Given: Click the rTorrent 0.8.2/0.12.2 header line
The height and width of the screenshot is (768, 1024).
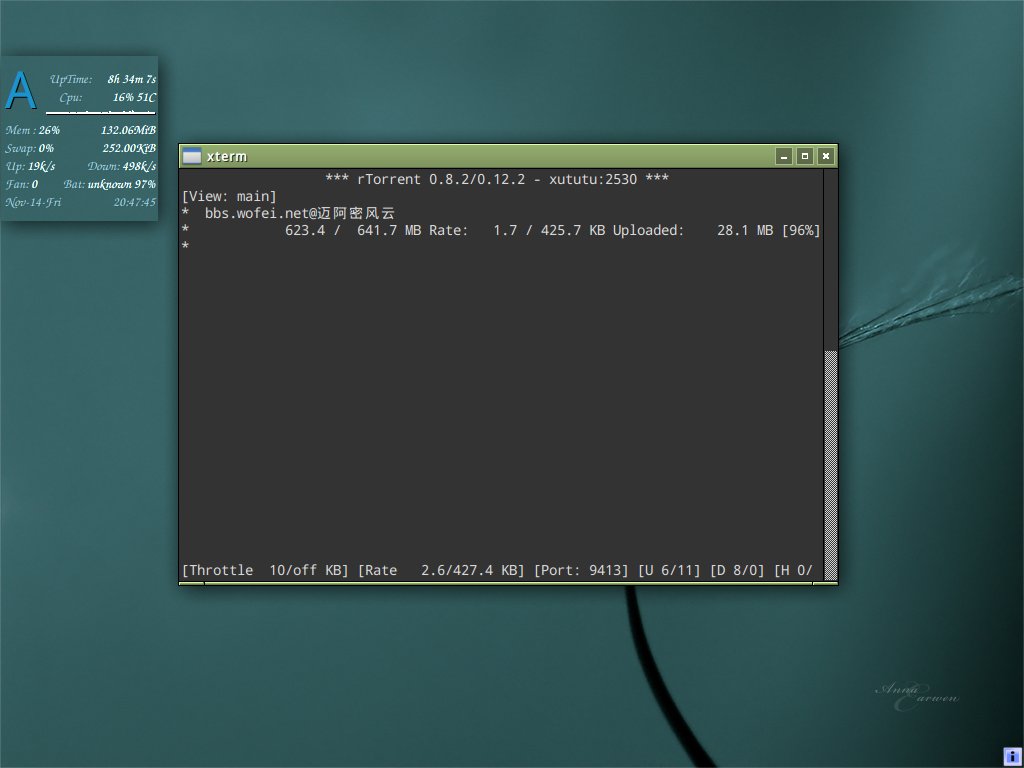Looking at the screenshot, I should click(497, 179).
